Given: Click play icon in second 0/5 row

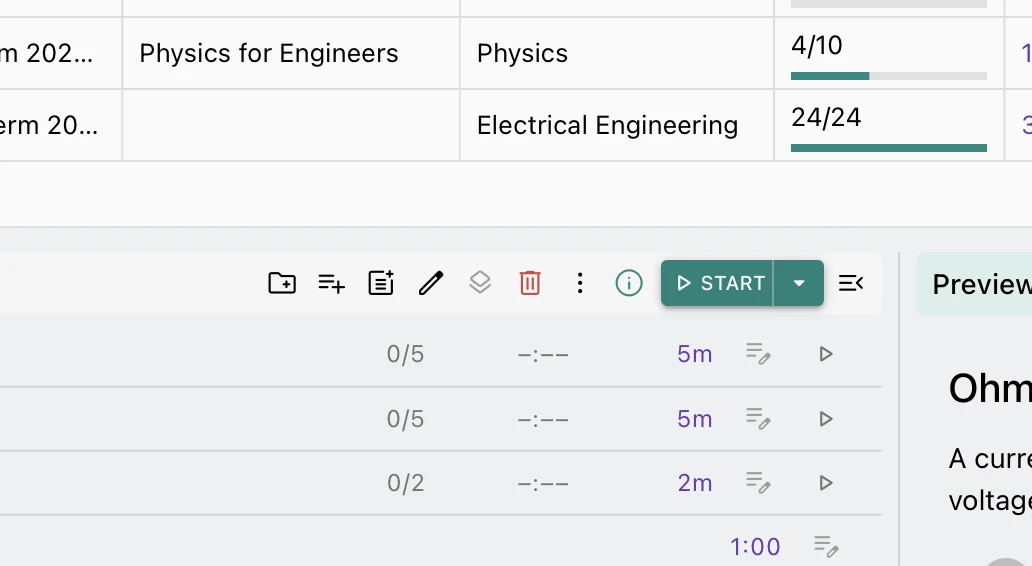Looking at the screenshot, I should click(826, 419).
